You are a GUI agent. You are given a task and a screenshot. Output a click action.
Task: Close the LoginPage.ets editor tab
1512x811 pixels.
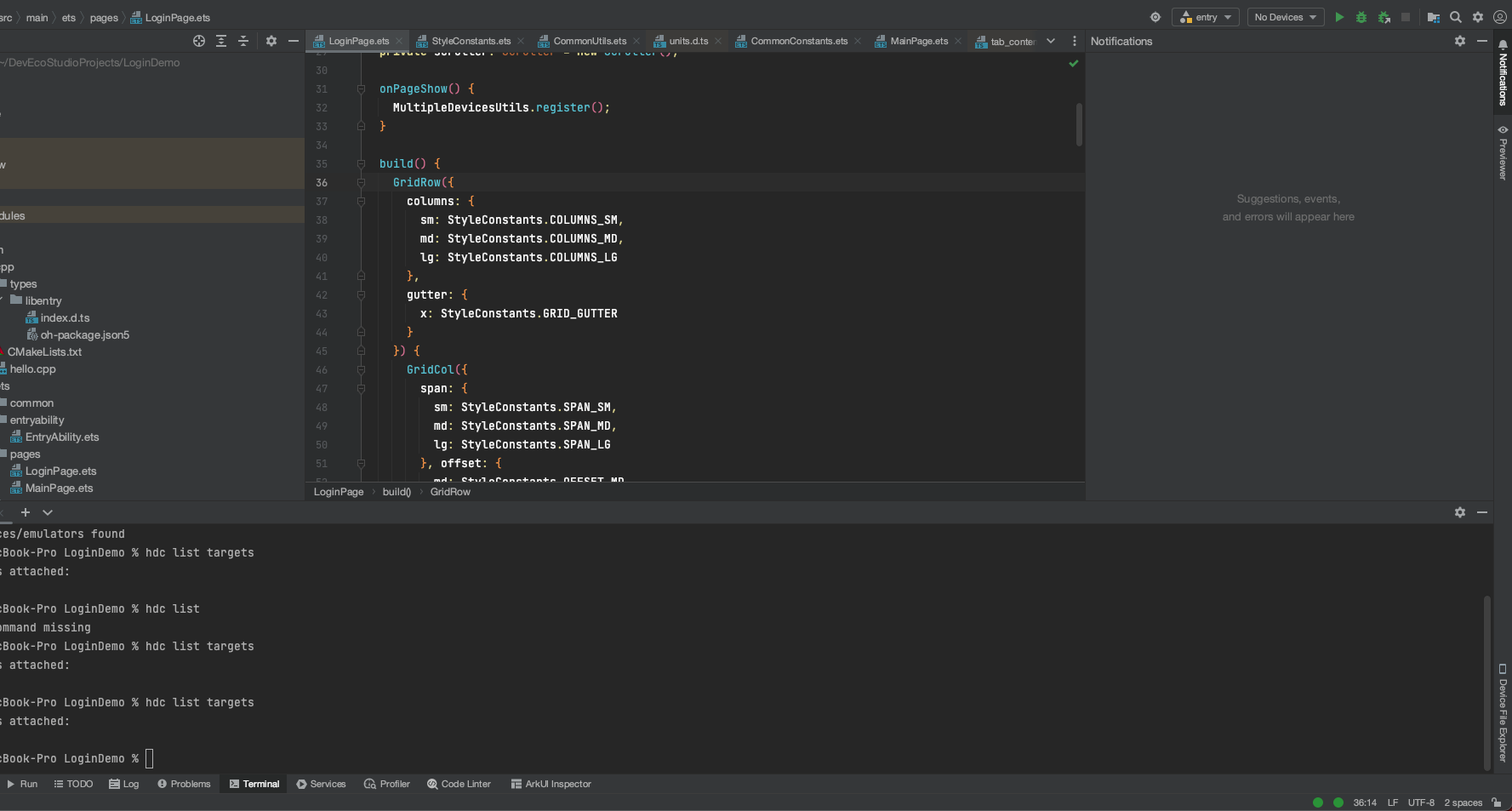(x=398, y=41)
